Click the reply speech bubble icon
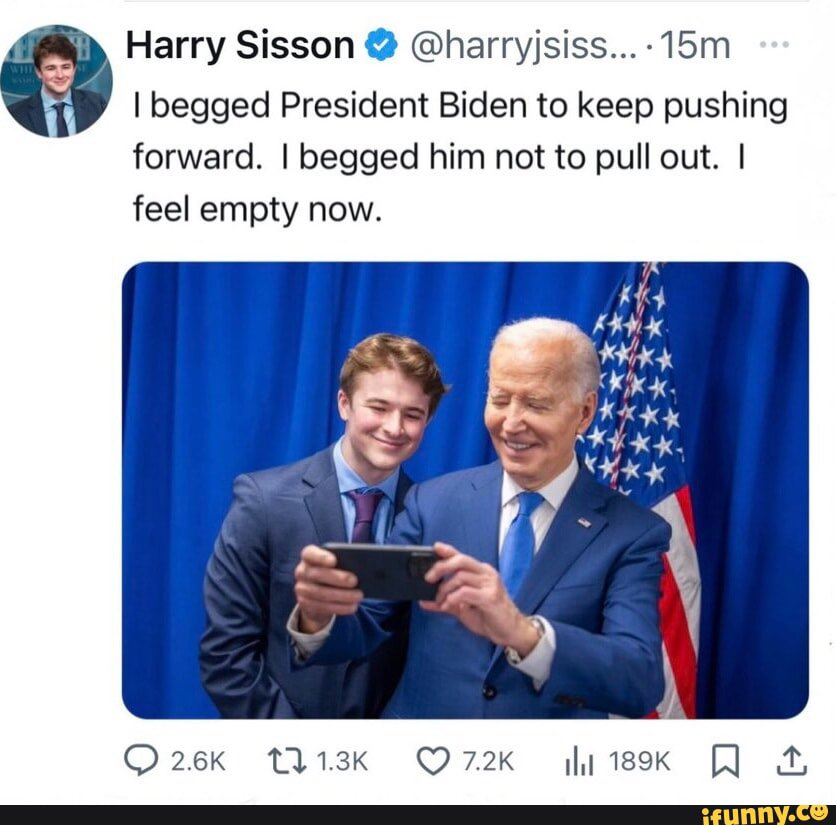836x825 pixels. coord(141,760)
